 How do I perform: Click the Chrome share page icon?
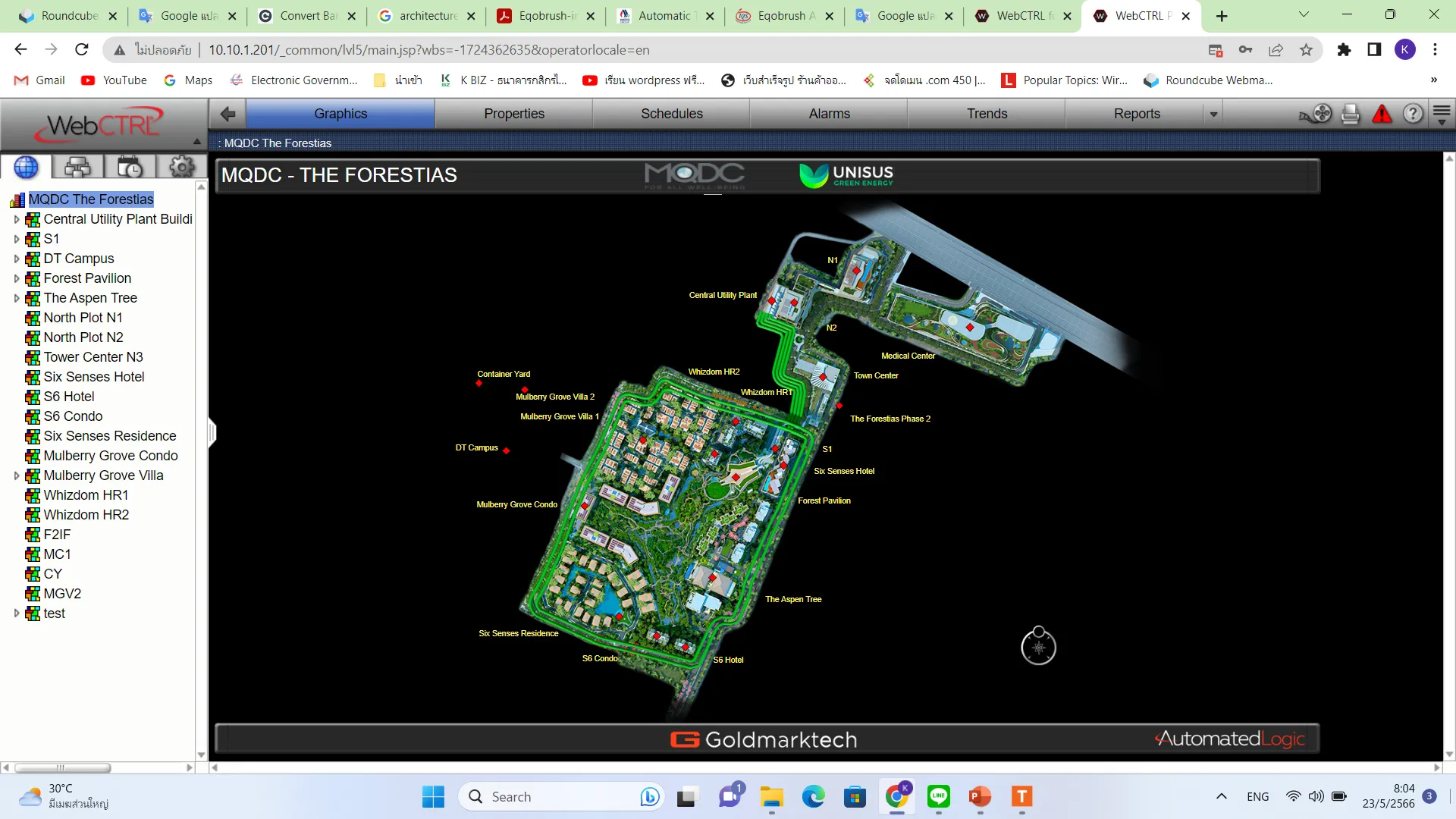(x=1276, y=50)
